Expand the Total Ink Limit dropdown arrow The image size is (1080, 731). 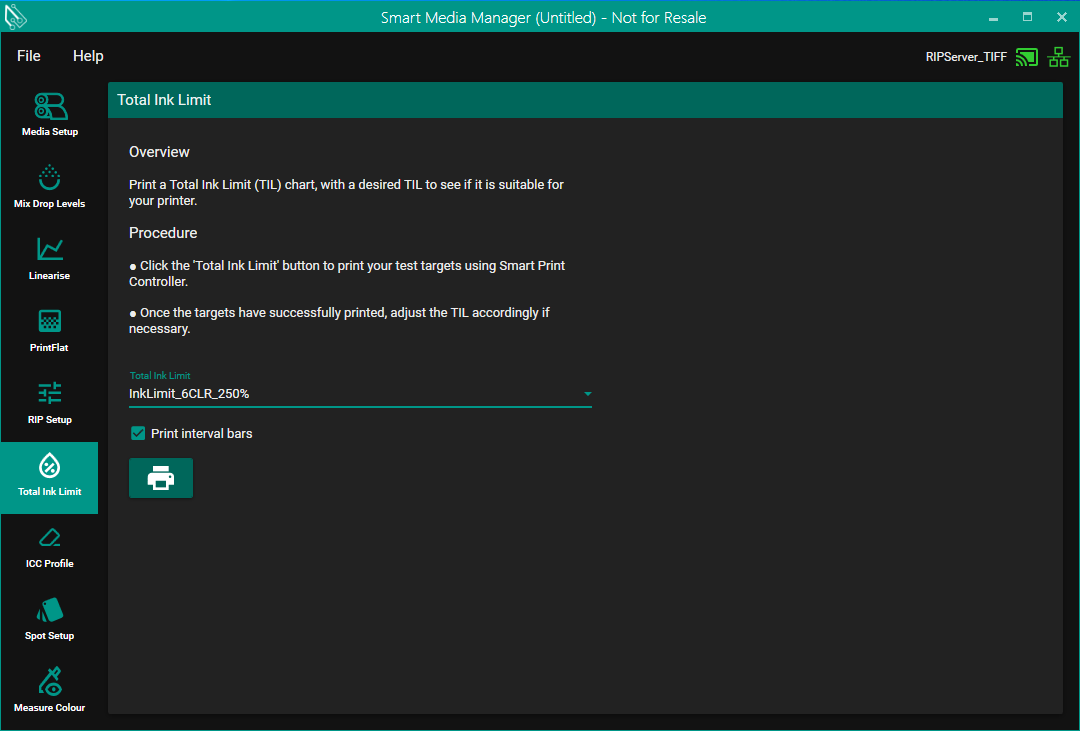[588, 394]
